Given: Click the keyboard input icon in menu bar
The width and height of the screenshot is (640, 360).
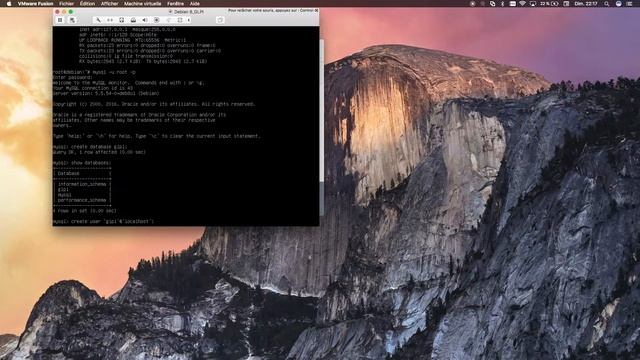Looking at the screenshot, I should point(512,4).
